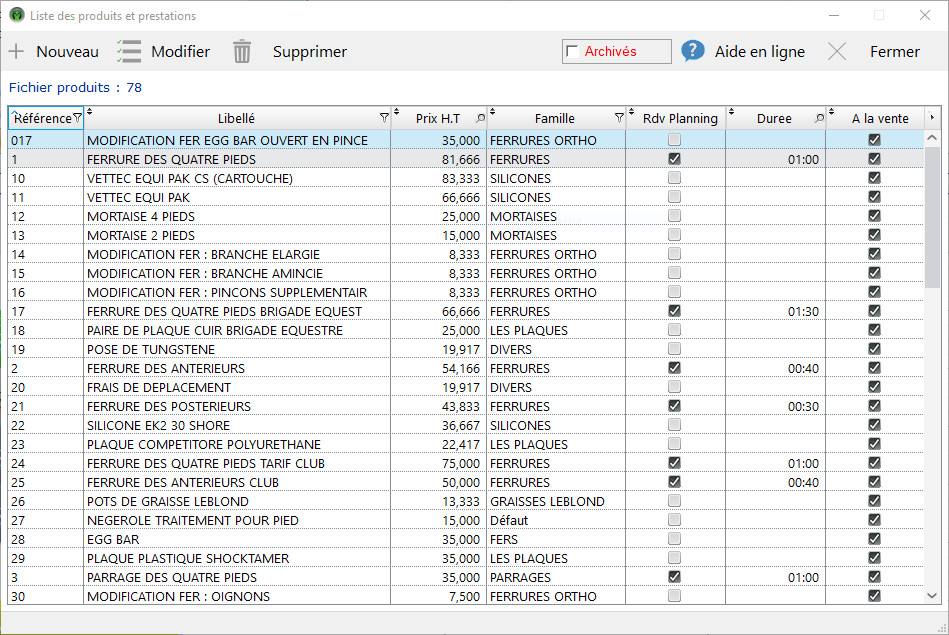Select the VETTEC EQUI PAK CS (CARTOUCHE) row
949x635 pixels.
pyautogui.click(x=466, y=178)
